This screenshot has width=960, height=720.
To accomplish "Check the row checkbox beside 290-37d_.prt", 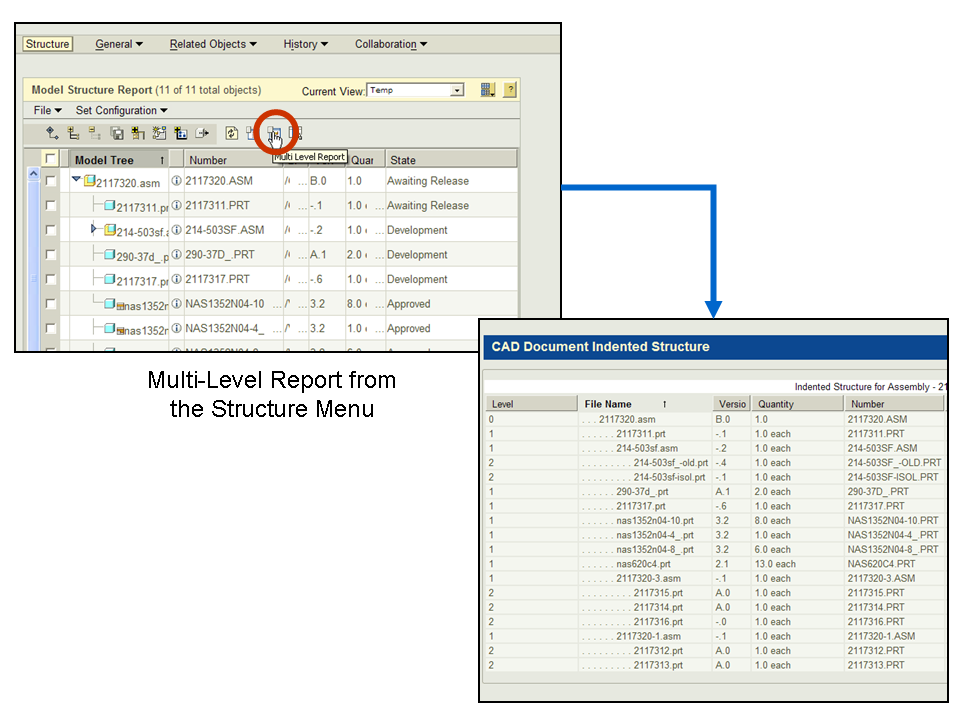I will click(x=50, y=254).
